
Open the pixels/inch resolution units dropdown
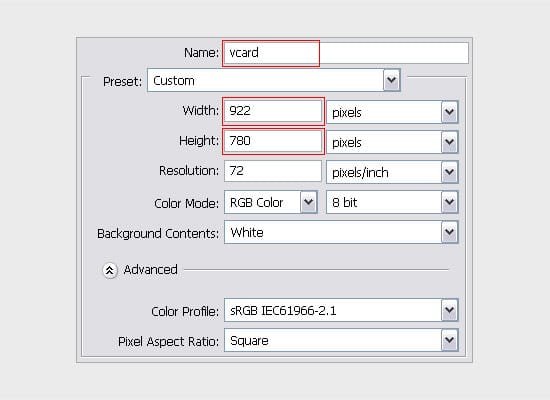pyautogui.click(x=449, y=172)
